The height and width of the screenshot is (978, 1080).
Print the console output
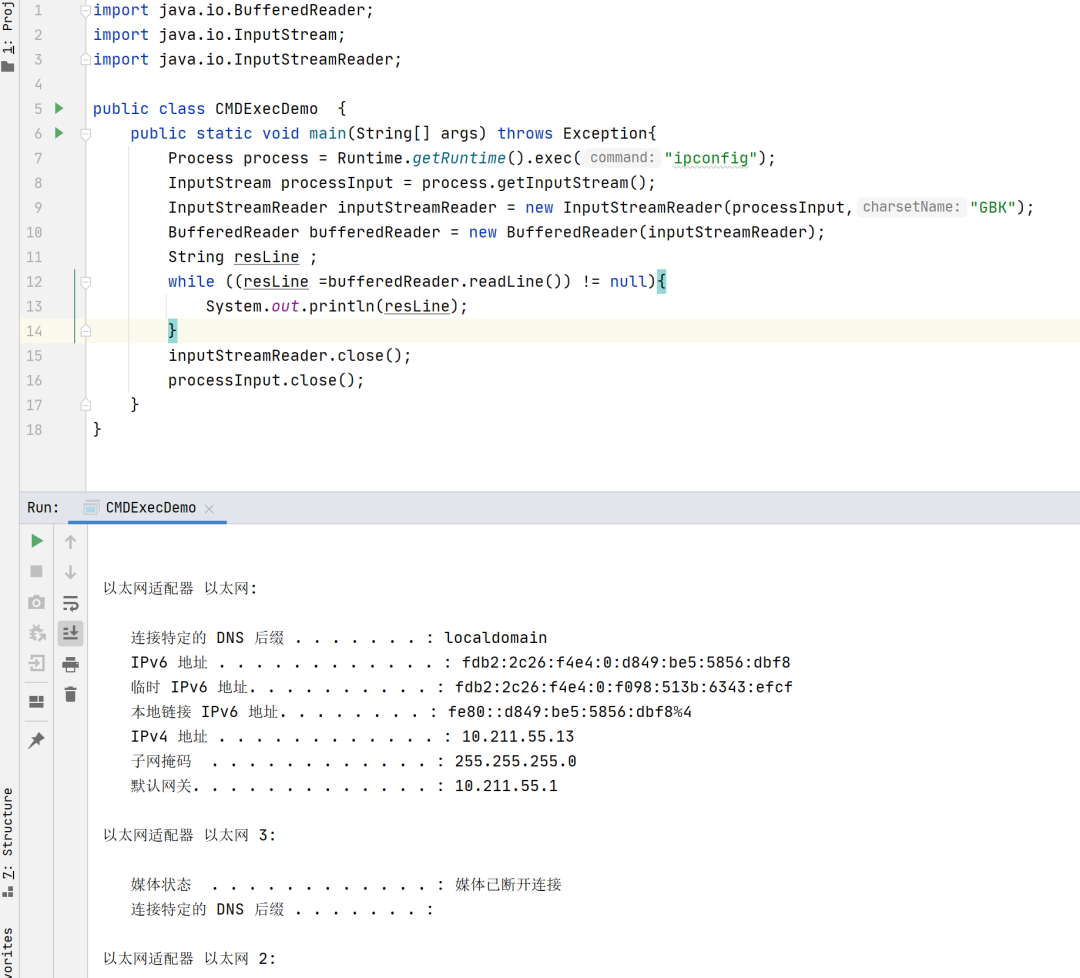pyautogui.click(x=70, y=663)
